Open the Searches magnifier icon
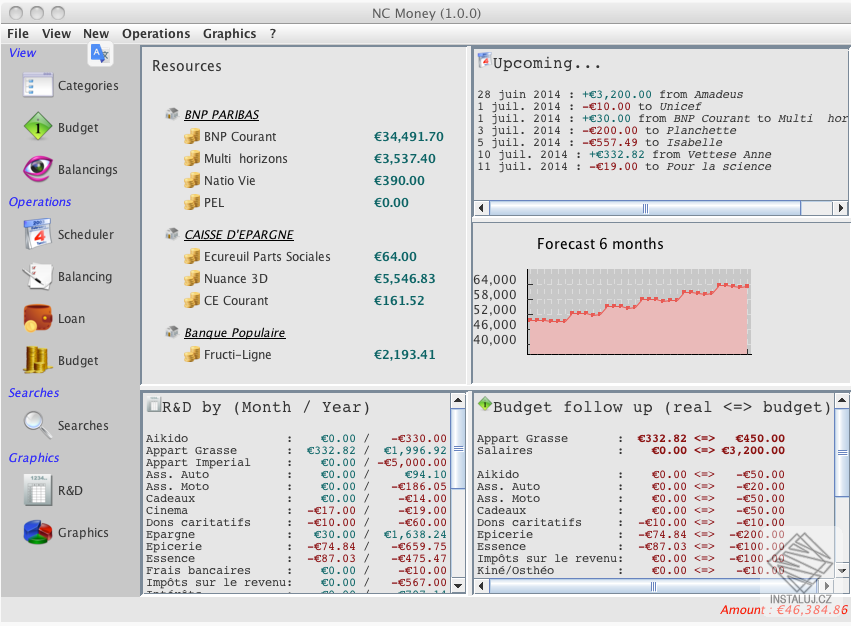 37,425
